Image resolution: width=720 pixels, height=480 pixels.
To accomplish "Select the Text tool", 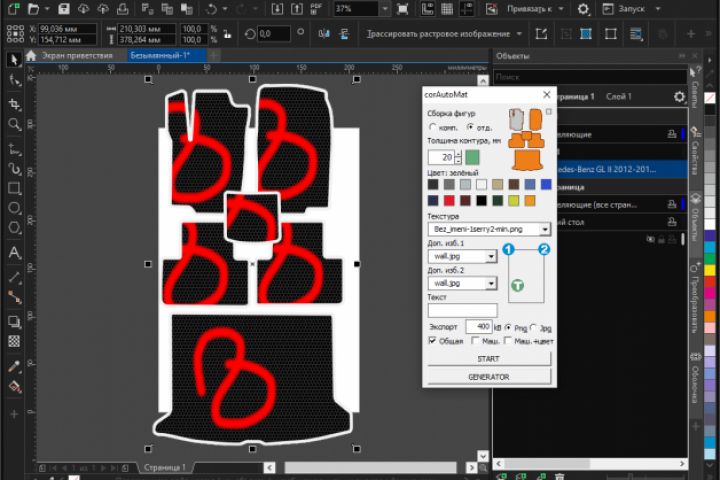I will point(14,253).
